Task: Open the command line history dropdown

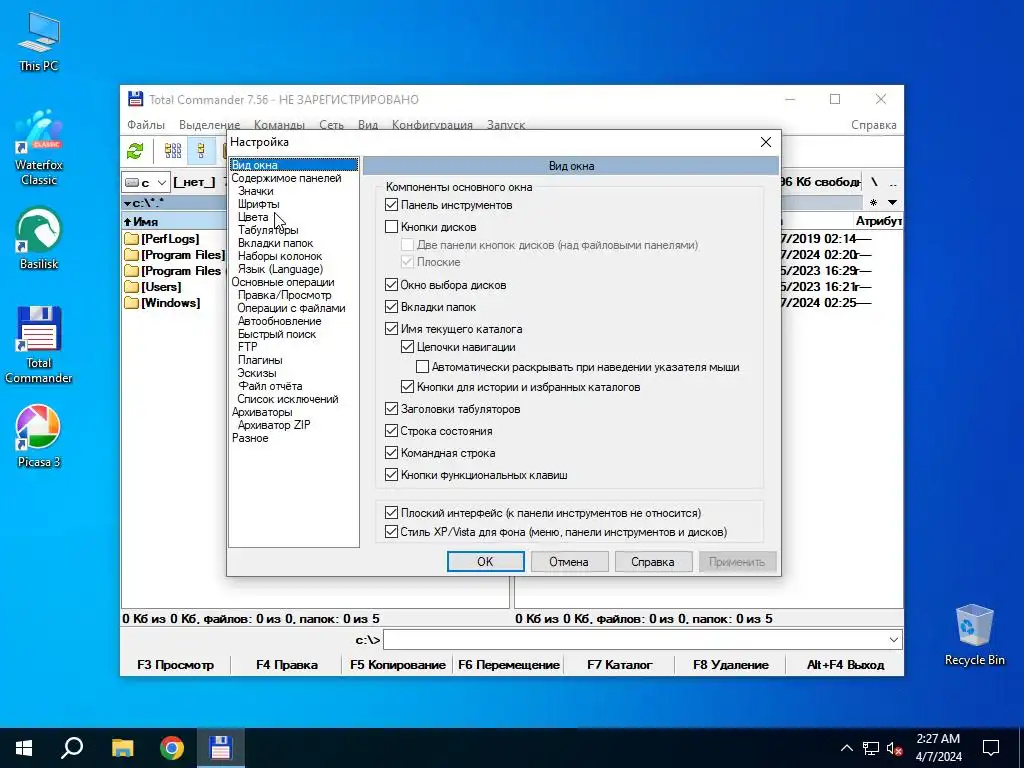Action: click(x=893, y=640)
